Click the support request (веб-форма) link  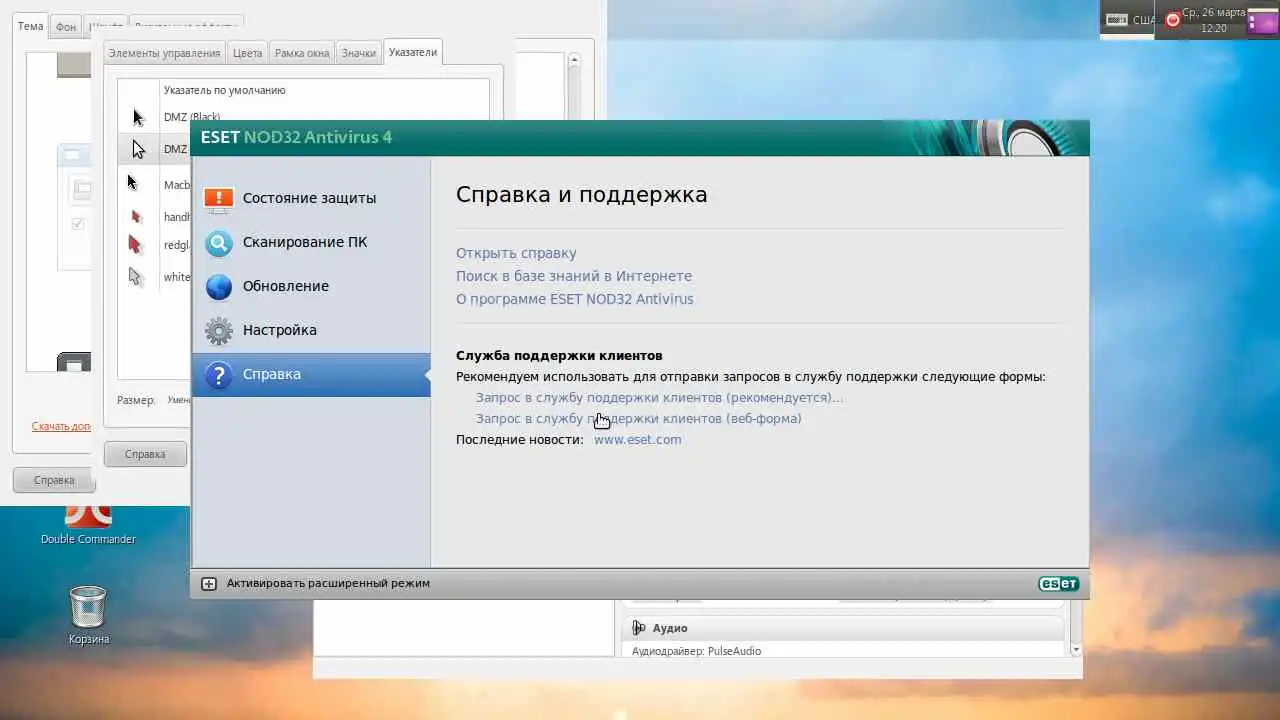pyautogui.click(x=639, y=419)
